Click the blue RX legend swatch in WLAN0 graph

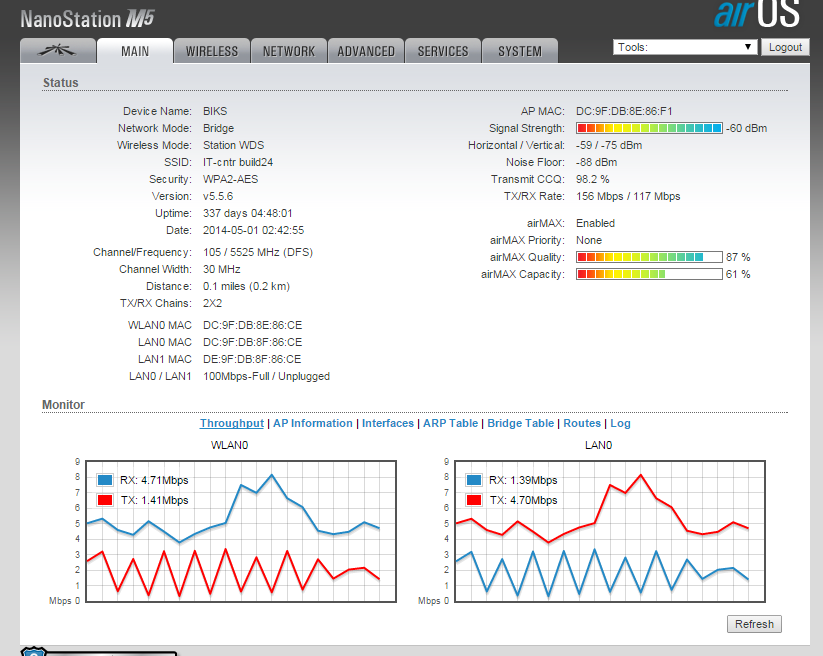click(x=105, y=480)
